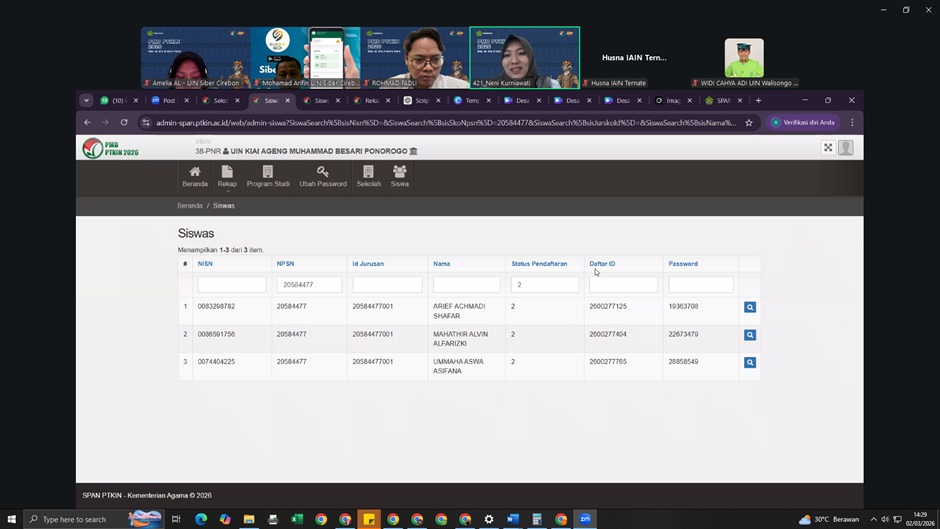
Task: Bookmark this page with the star icon
Action: (749, 123)
